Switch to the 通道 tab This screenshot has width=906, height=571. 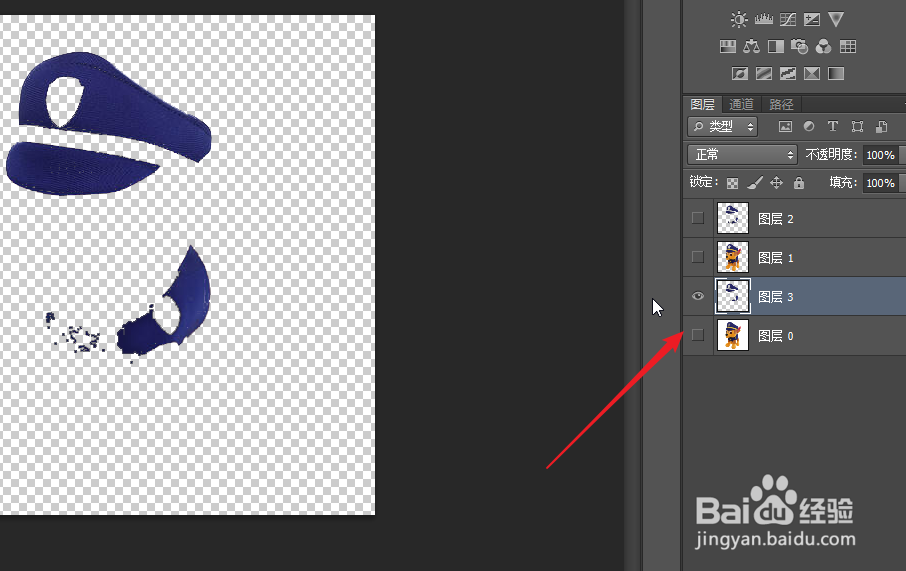(741, 104)
